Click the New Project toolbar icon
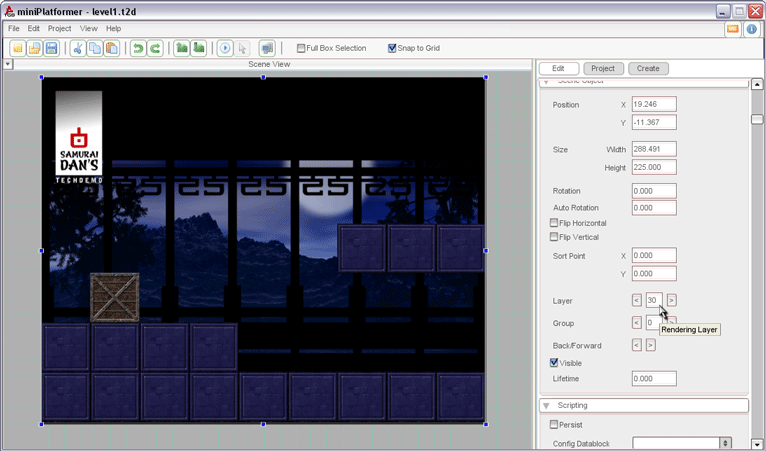766x451 pixels. click(18, 48)
